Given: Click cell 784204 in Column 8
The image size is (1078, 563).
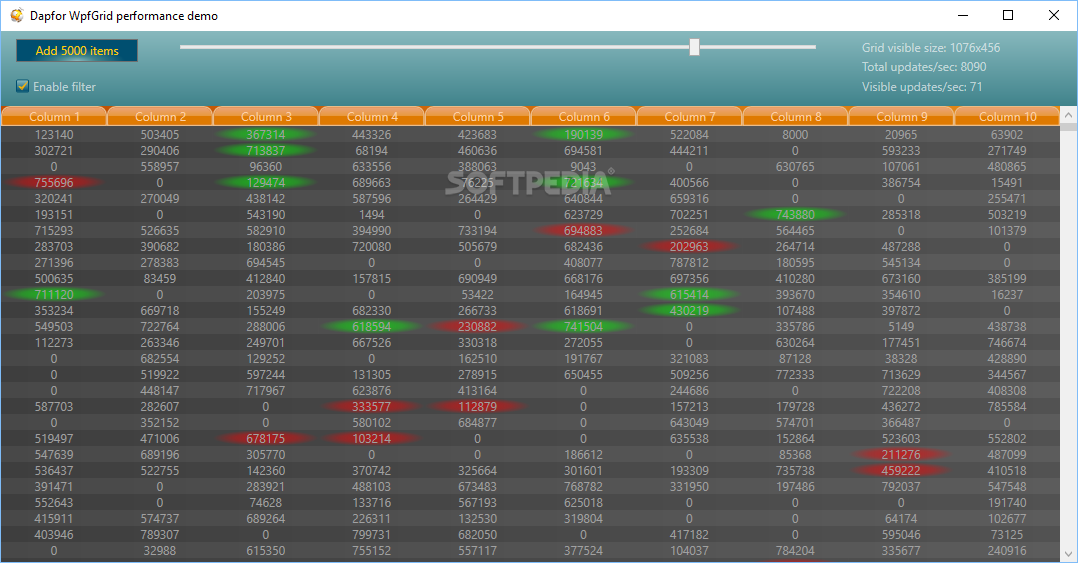Looking at the screenshot, I should pyautogui.click(x=795, y=551).
